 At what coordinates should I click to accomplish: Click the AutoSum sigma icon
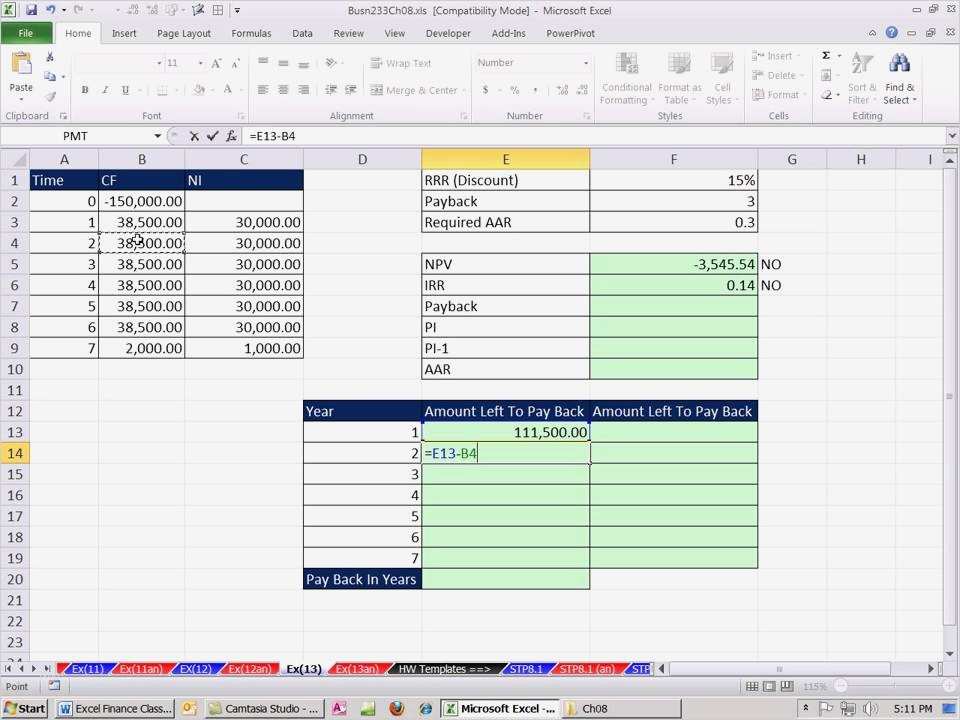[826, 56]
